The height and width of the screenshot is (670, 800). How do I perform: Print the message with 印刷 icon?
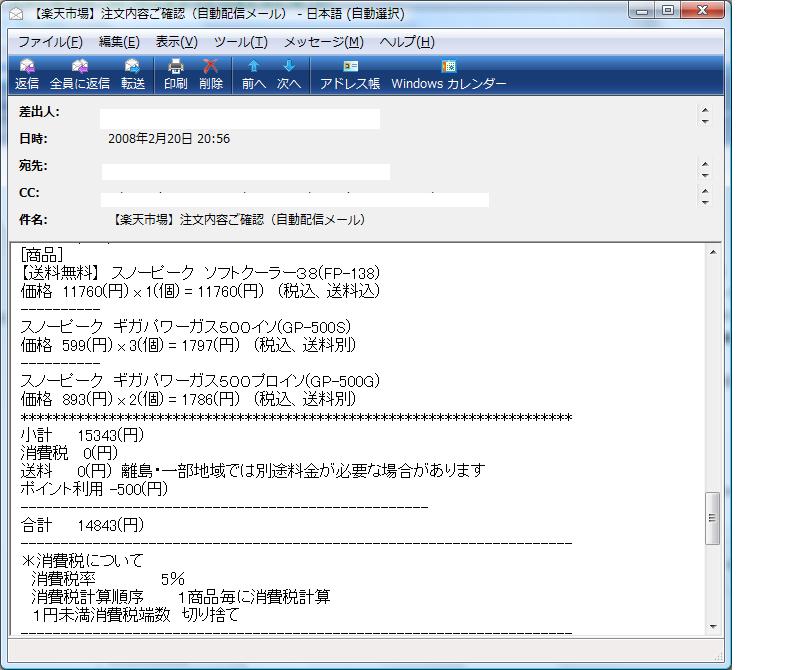pyautogui.click(x=176, y=75)
